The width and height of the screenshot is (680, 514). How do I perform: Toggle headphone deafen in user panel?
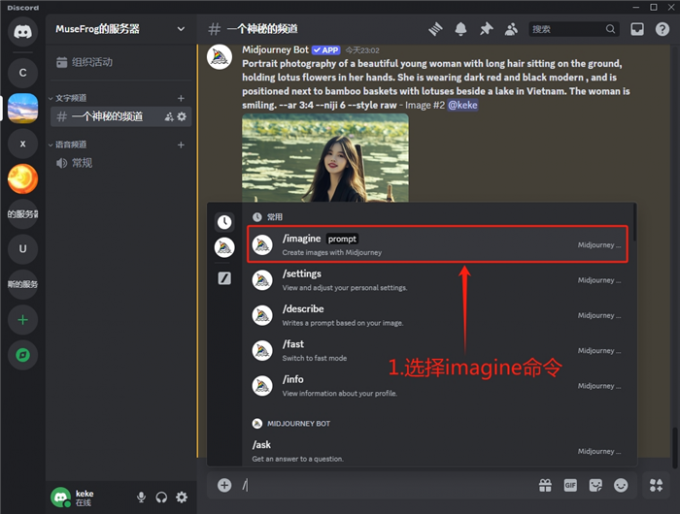(x=161, y=497)
